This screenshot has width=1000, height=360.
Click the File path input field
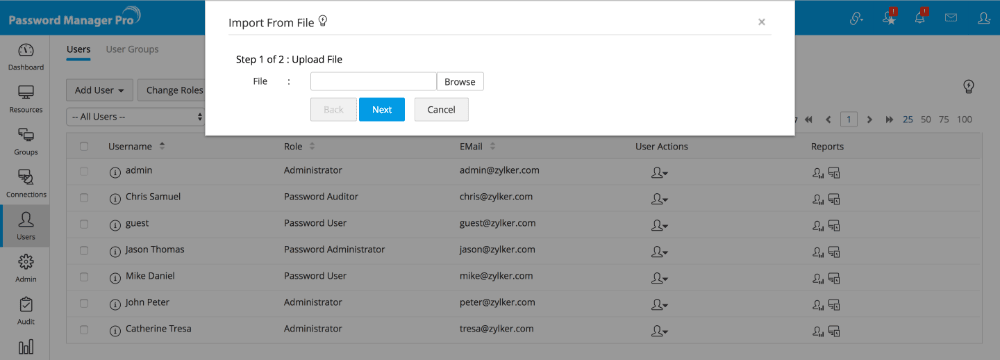373,82
